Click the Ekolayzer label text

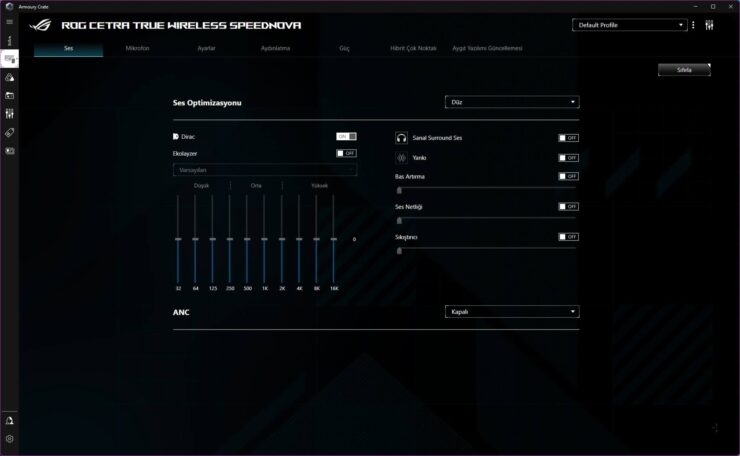185,153
